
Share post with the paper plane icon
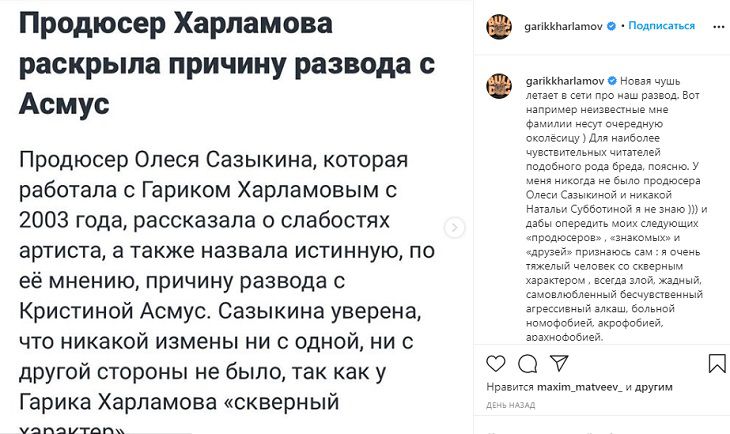point(557,364)
